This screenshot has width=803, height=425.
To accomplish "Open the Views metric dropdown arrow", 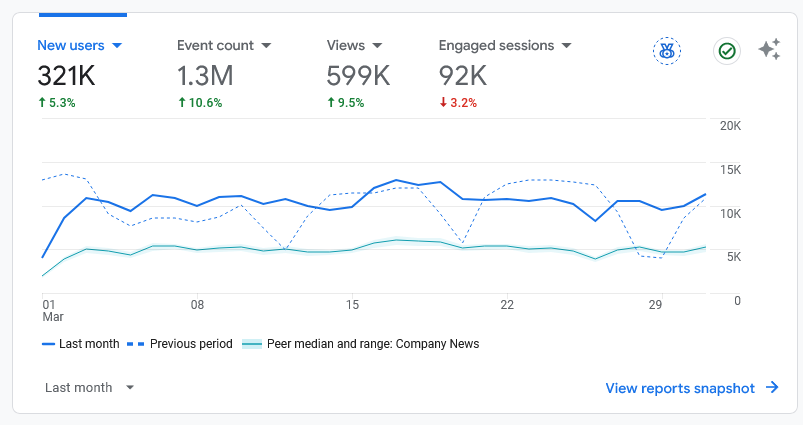I will click(x=376, y=46).
